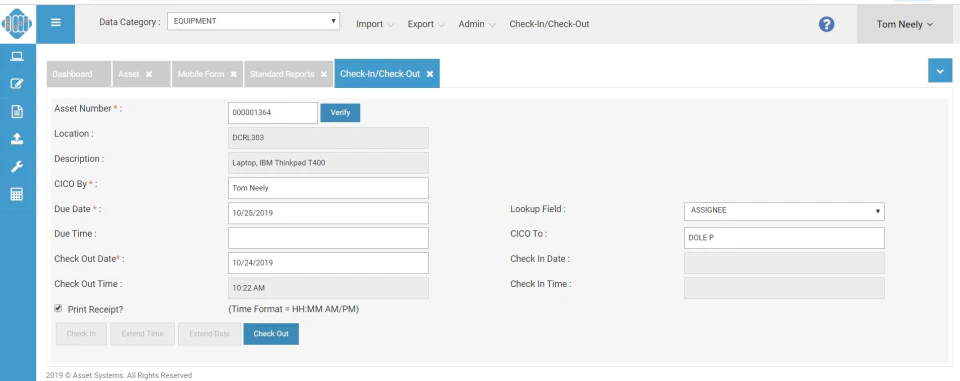Click the Check Out button

271,334
